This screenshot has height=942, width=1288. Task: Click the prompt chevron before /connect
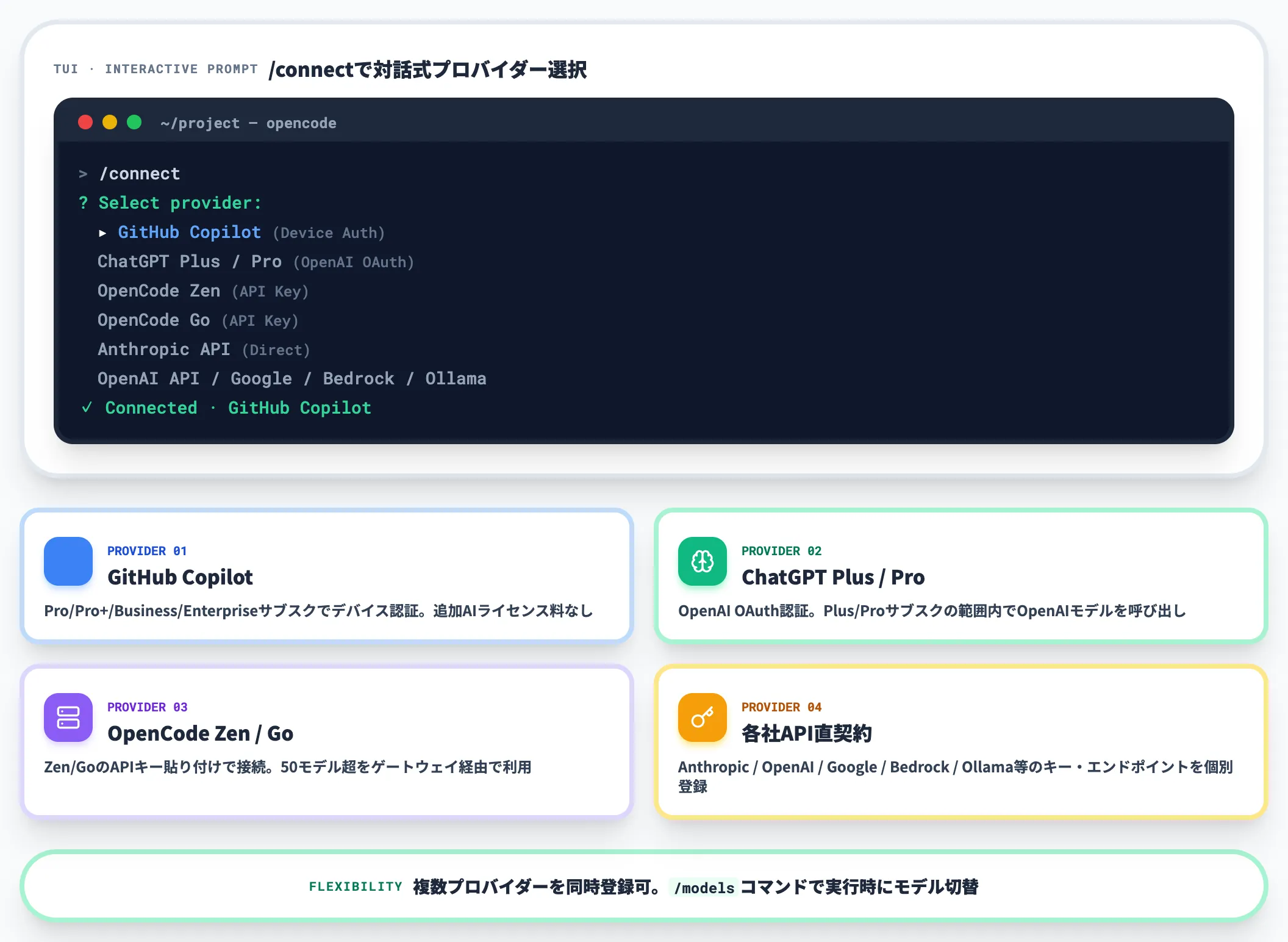click(84, 174)
